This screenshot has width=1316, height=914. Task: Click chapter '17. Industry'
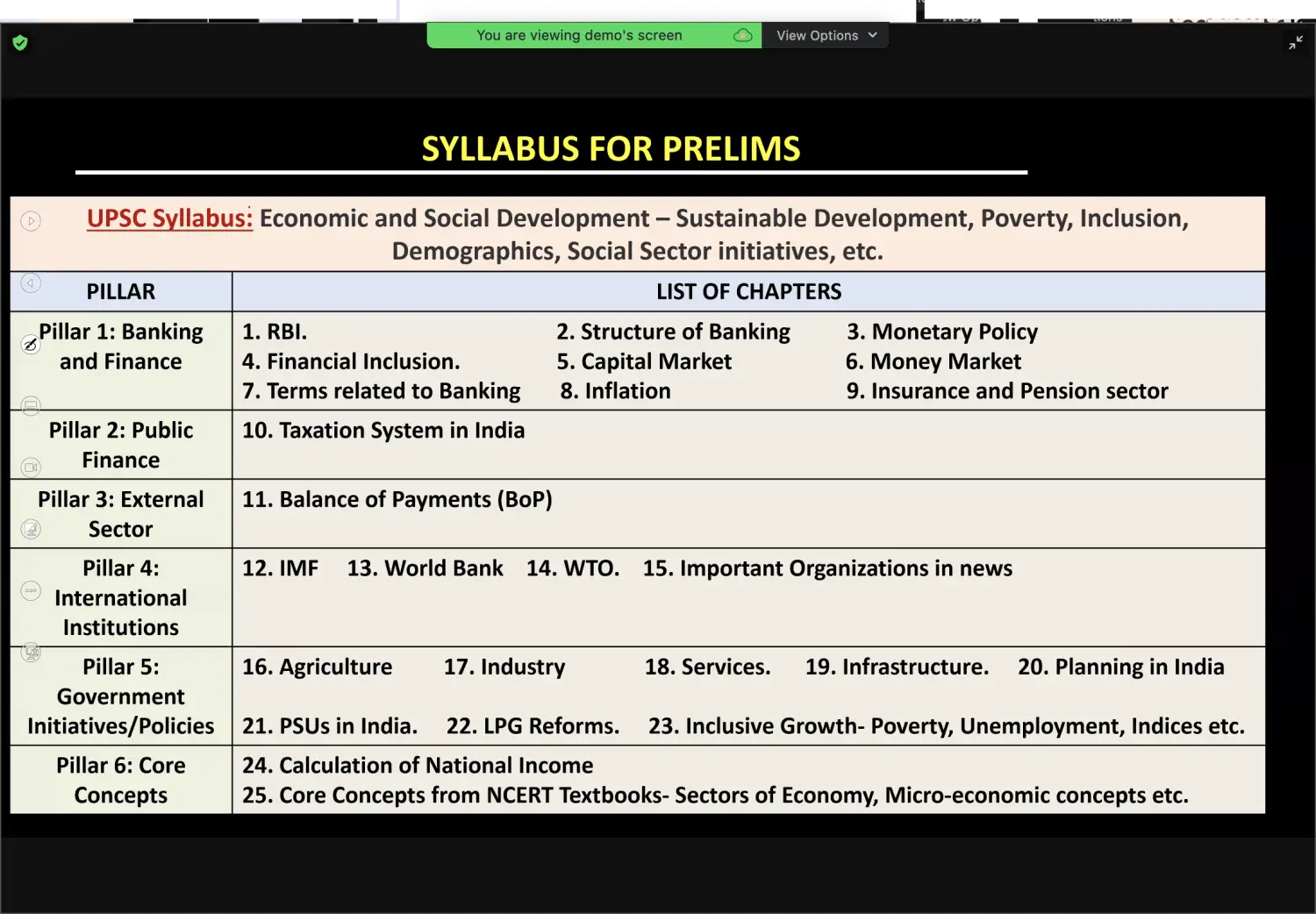(504, 668)
